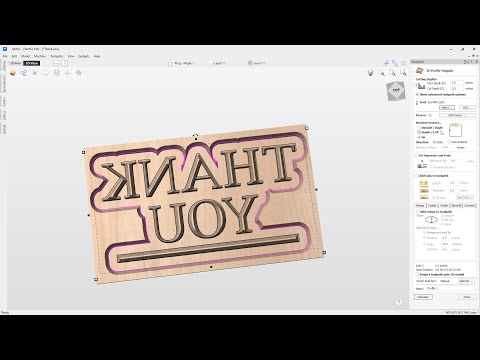The height and width of the screenshot is (360, 480).
Task: Click the cloud-shaped toolbar icon
Action: tap(46, 73)
